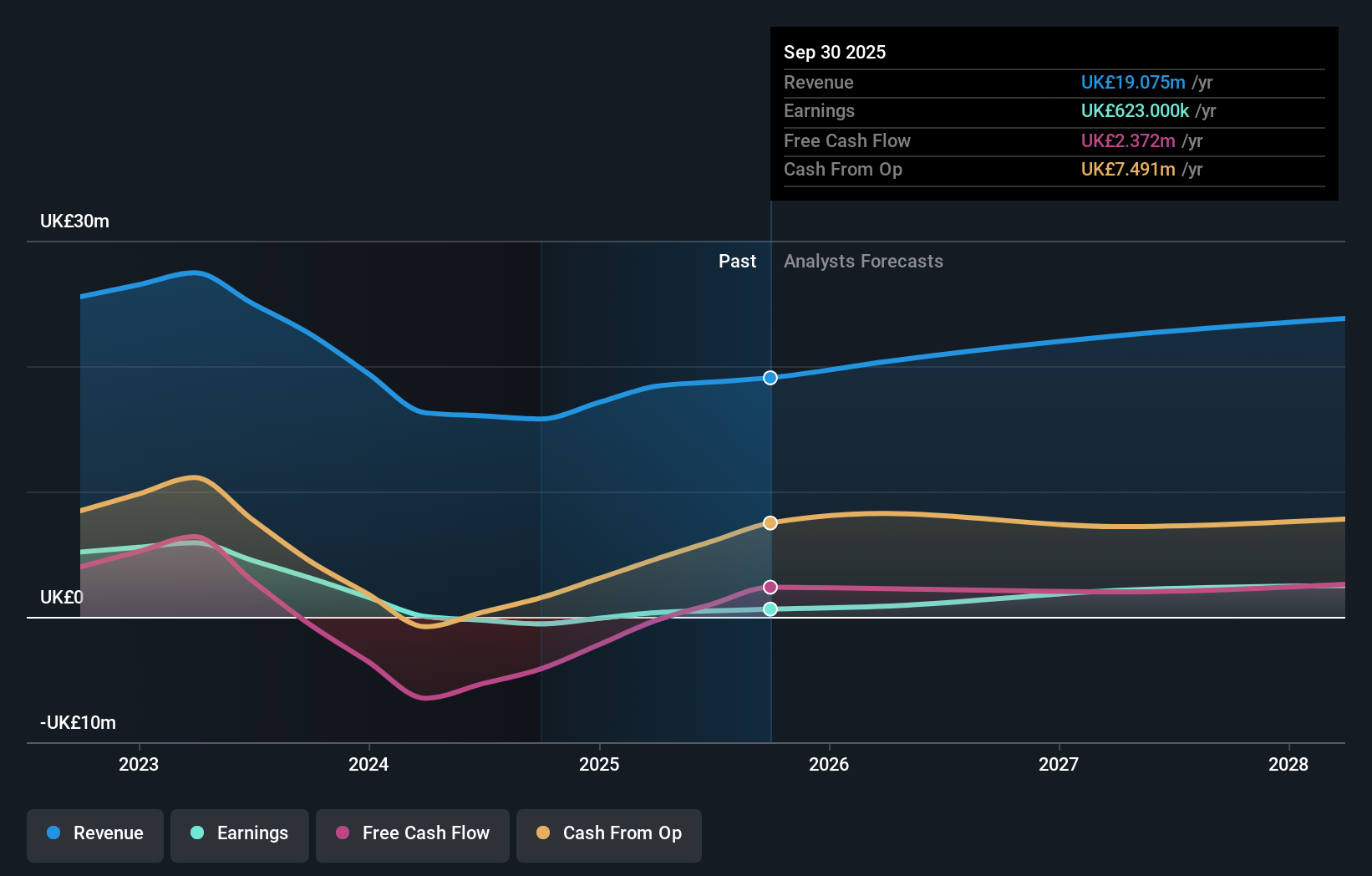Toggle the Revenue series visibility

[x=94, y=835]
